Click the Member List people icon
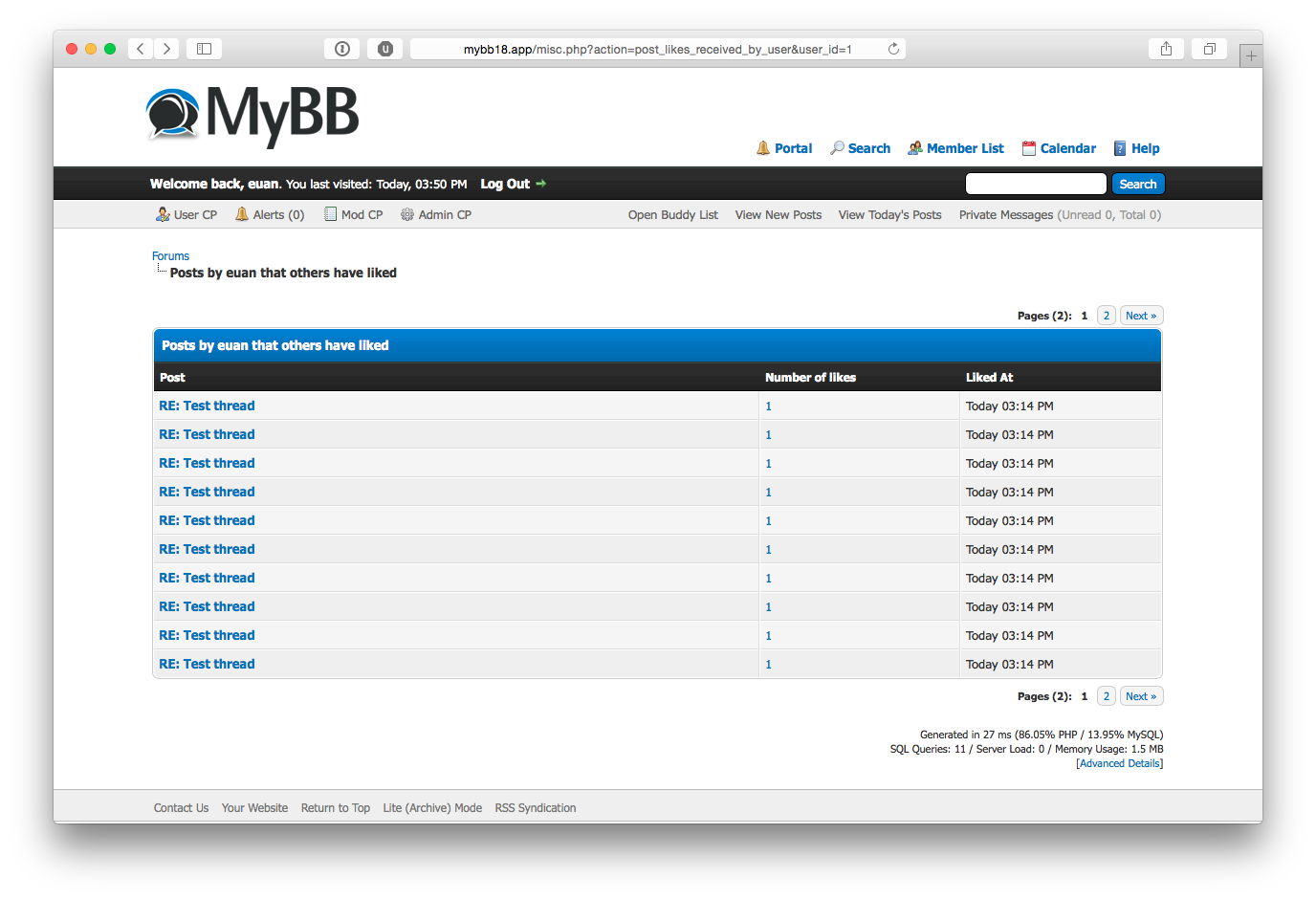 (915, 148)
